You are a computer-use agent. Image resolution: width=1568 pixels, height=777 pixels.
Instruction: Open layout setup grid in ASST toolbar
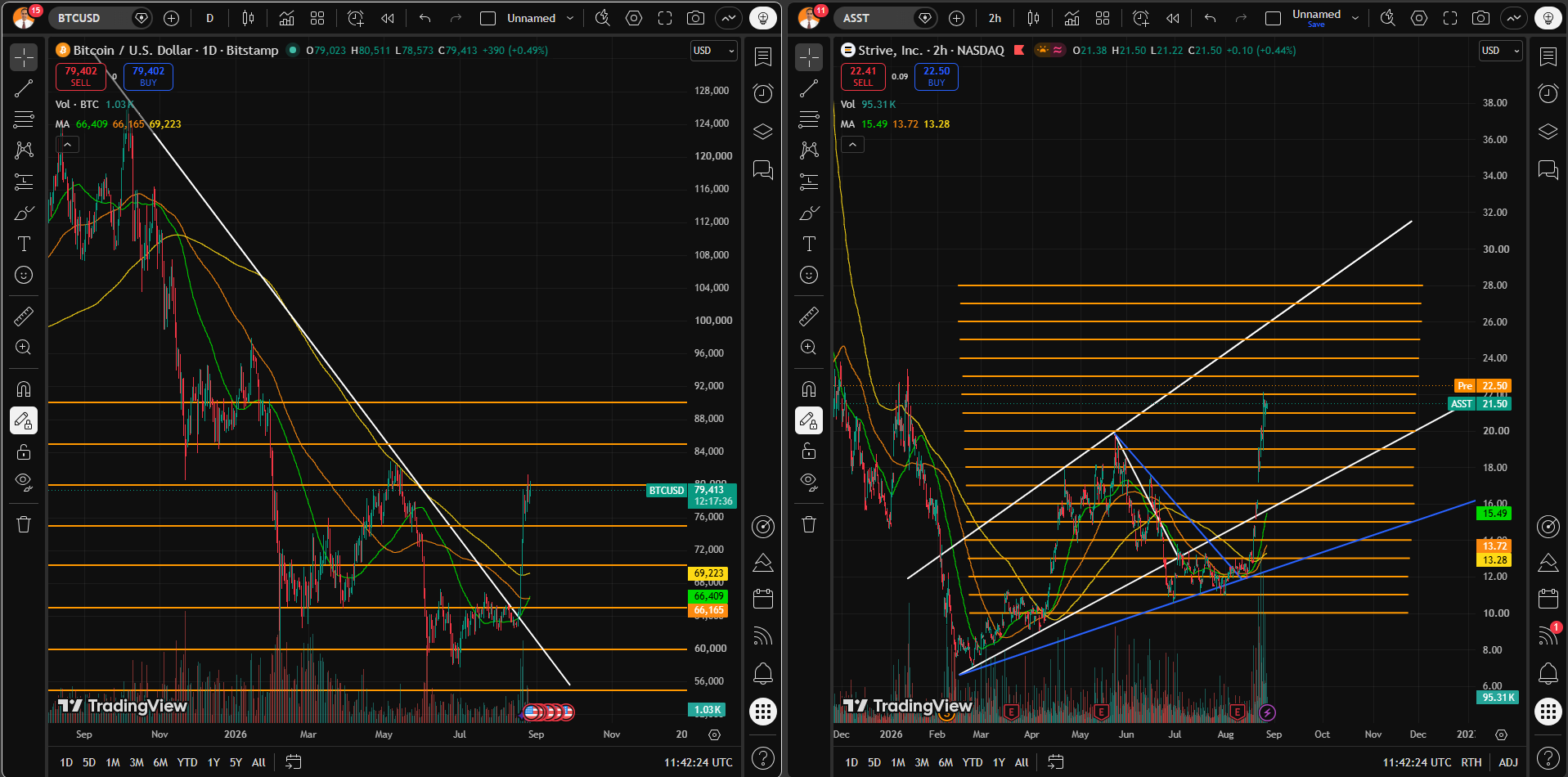(1103, 18)
